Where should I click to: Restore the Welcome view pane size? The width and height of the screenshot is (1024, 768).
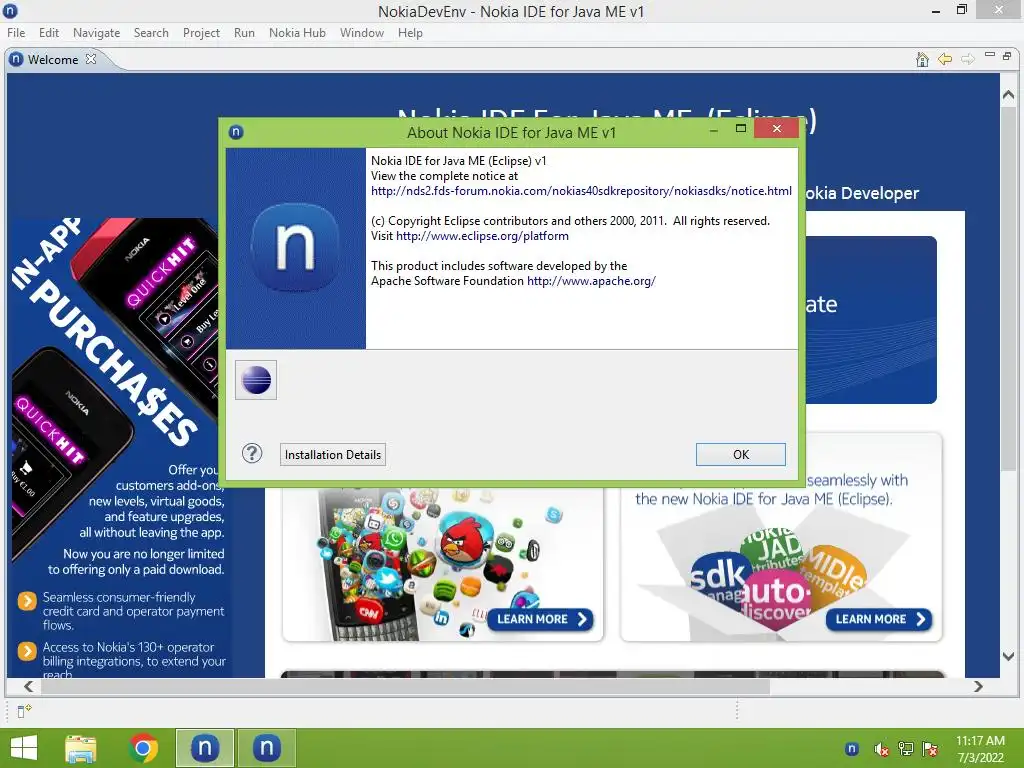click(1007, 56)
